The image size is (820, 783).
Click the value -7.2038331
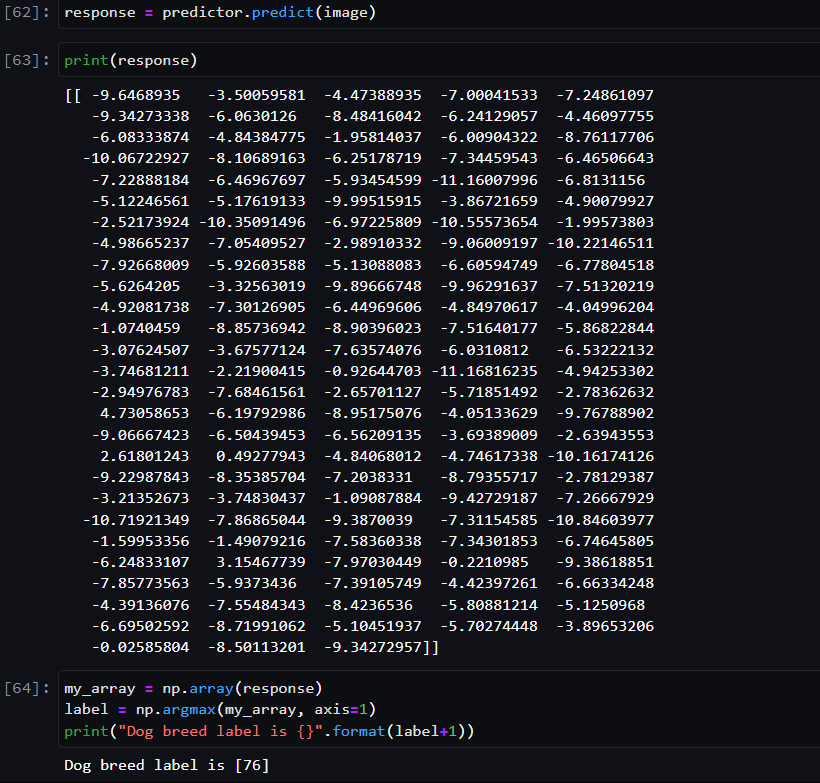368,477
